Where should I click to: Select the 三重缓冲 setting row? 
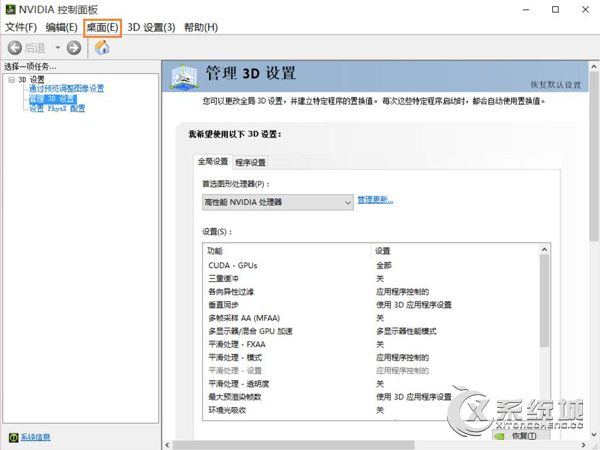click(371, 279)
